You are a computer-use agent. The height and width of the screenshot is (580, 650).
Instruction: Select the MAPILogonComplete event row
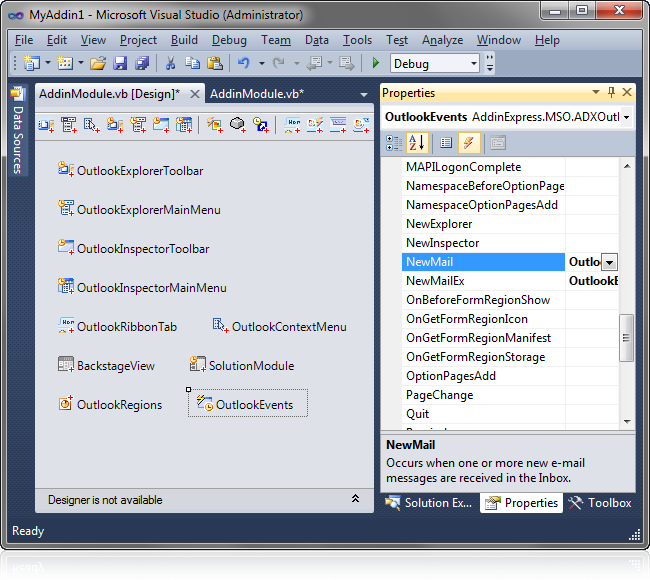pyautogui.click(x=510, y=167)
